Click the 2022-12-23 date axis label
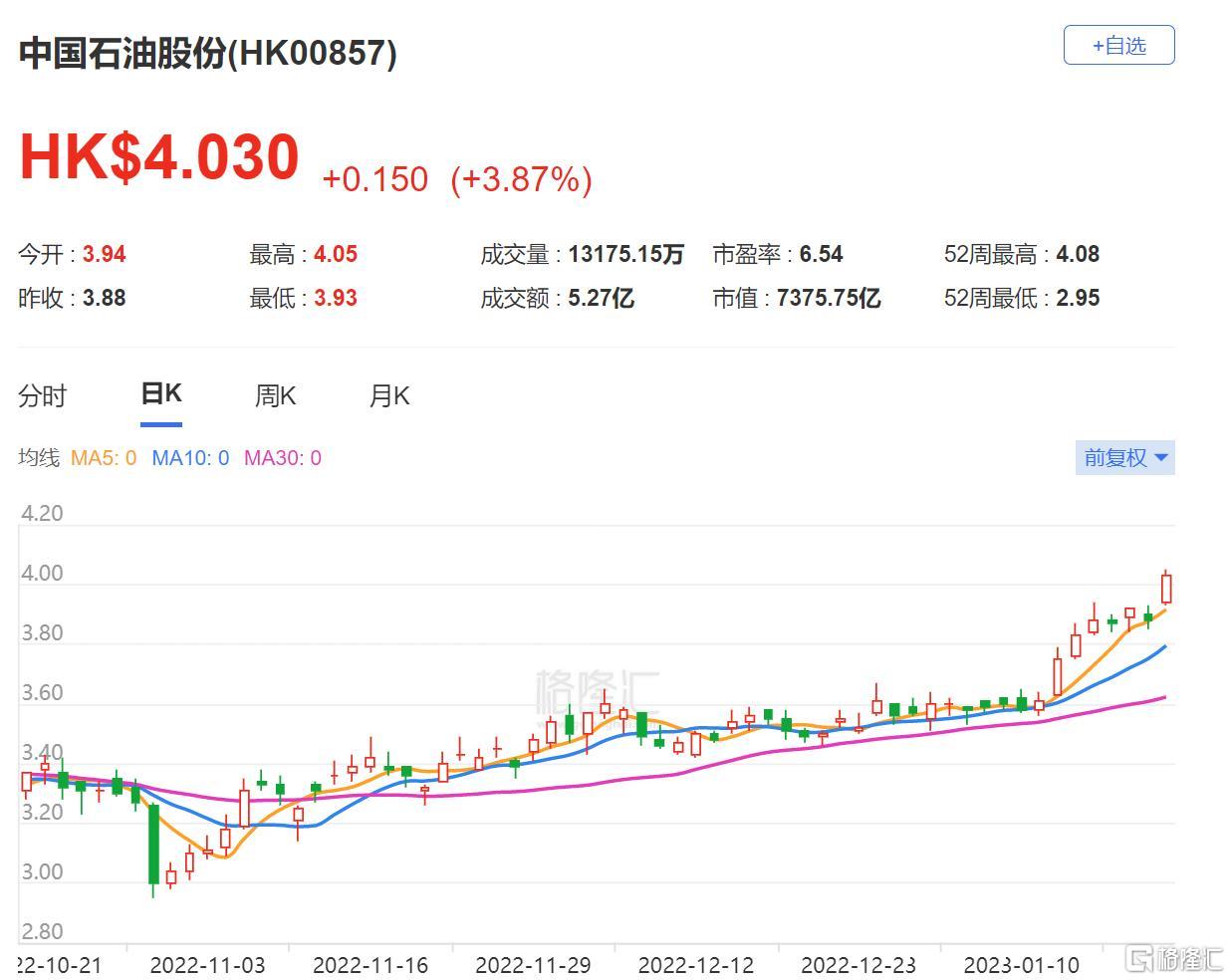Image resolution: width=1230 pixels, height=980 pixels. click(859, 965)
